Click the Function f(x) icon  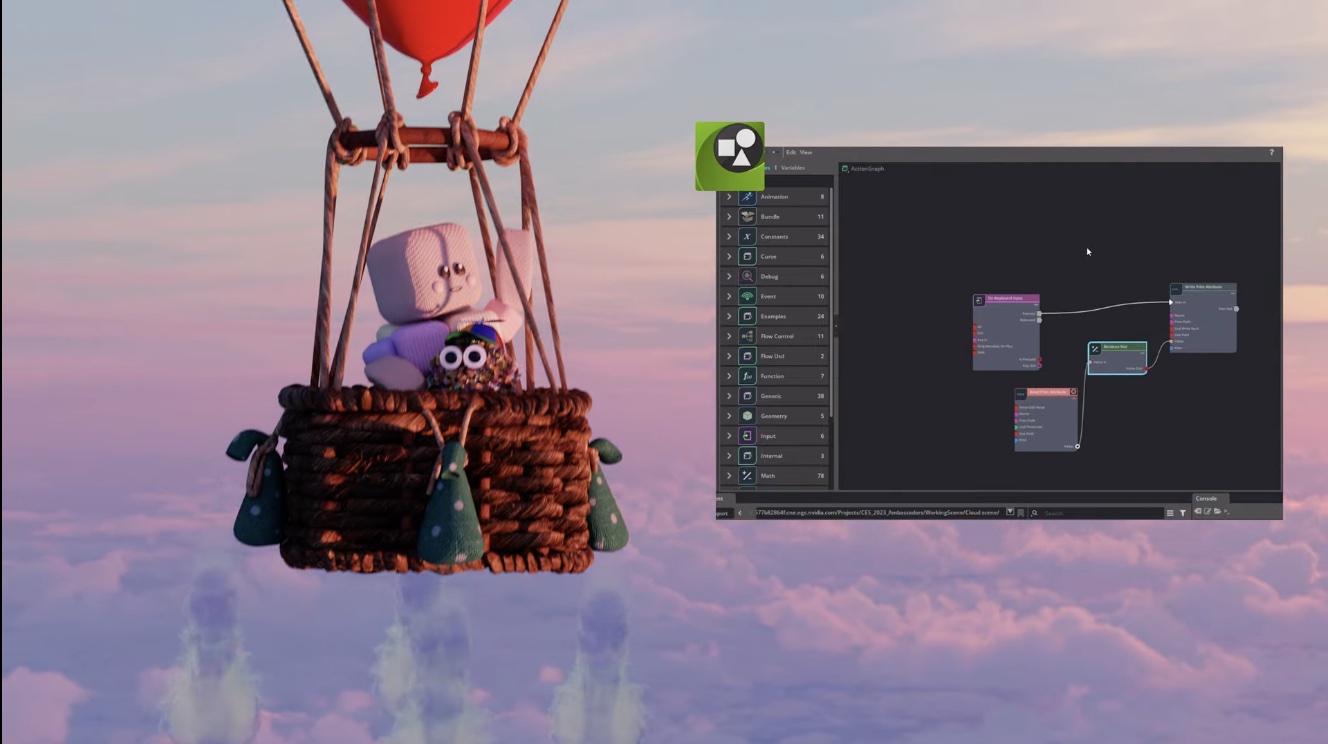[x=747, y=376]
